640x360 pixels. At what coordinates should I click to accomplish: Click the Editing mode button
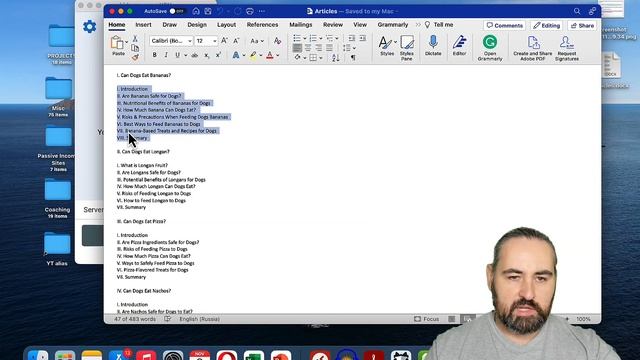547,25
